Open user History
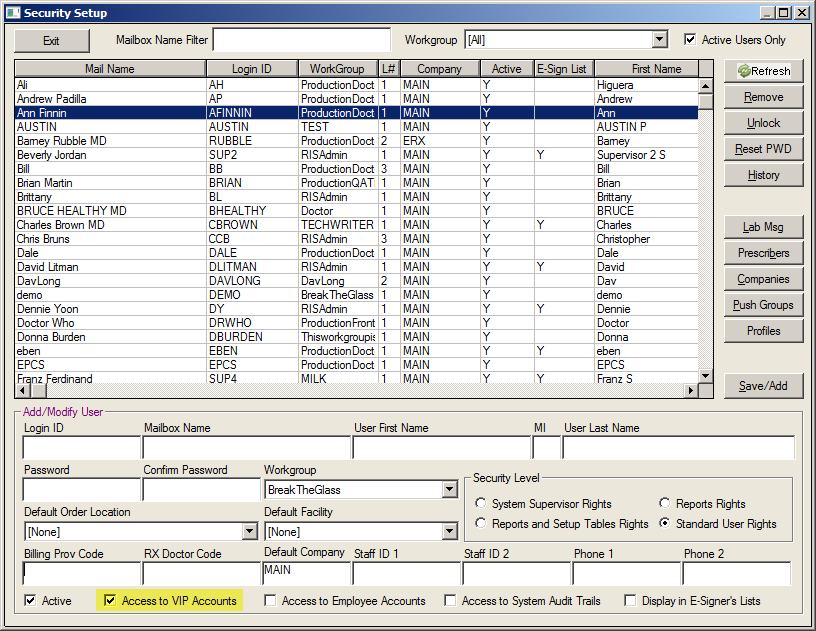Image resolution: width=816 pixels, height=631 pixels. click(763, 175)
